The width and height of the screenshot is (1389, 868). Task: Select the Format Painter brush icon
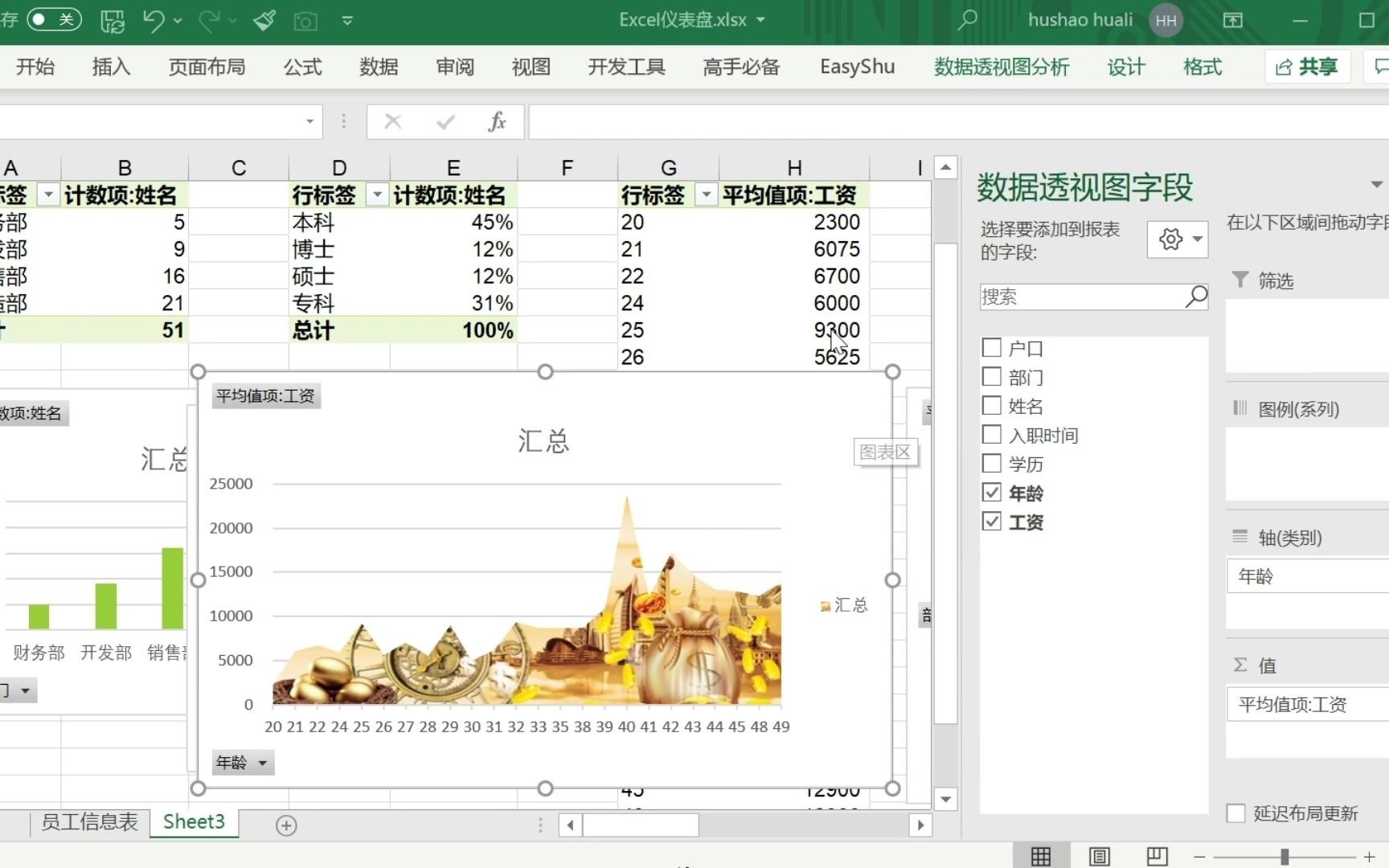(264, 20)
